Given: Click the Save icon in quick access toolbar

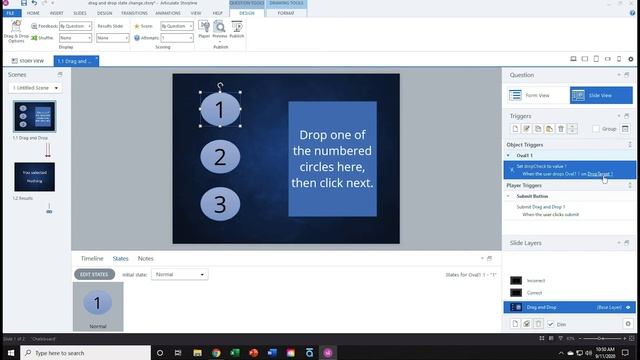Looking at the screenshot, I should tap(24, 3).
